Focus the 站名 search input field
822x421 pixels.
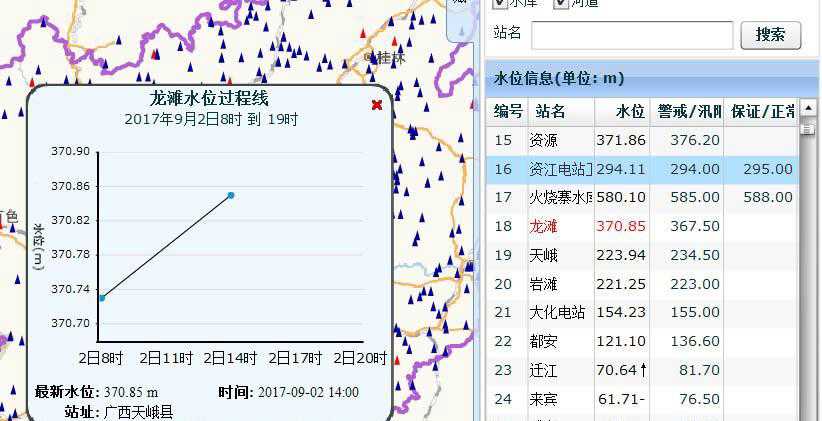coord(632,35)
